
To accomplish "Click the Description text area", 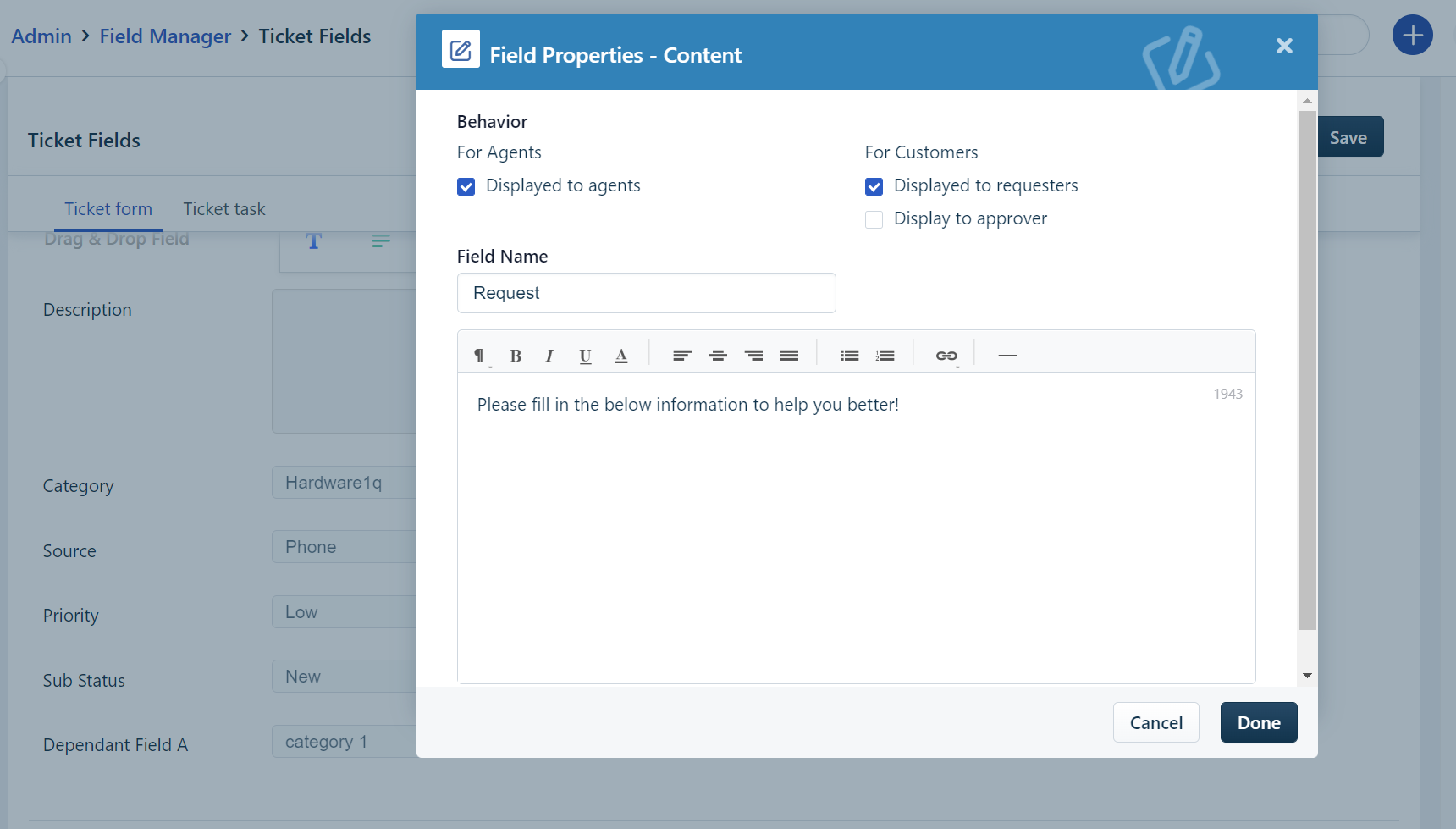I will point(345,361).
